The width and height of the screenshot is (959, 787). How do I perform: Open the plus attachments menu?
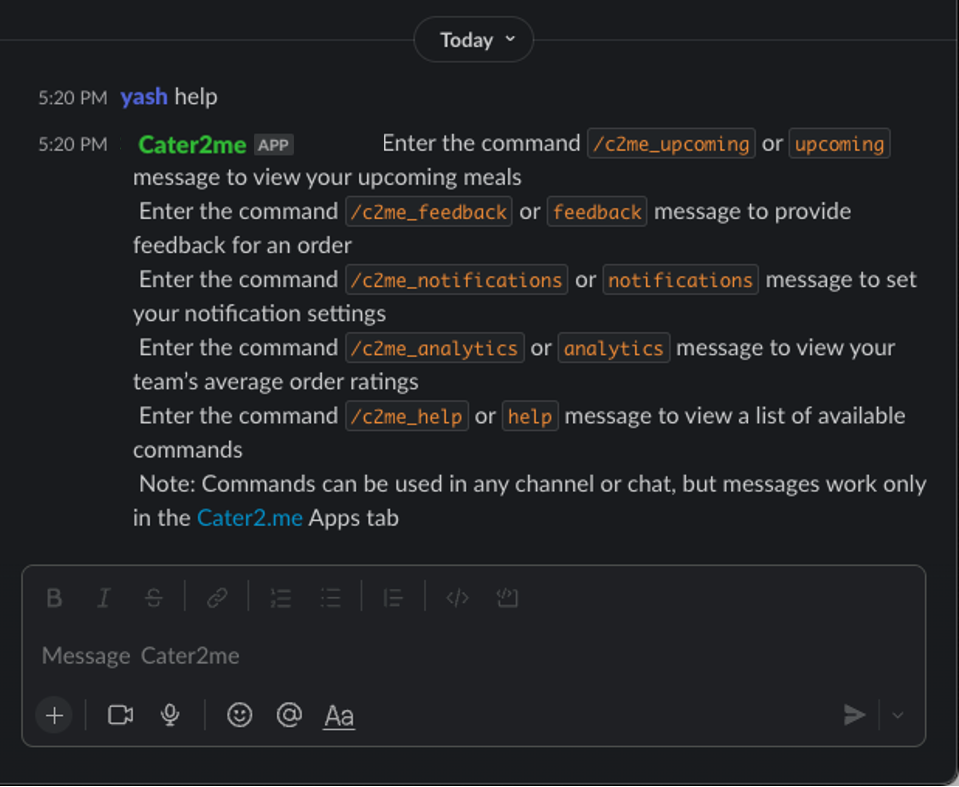[x=54, y=715]
